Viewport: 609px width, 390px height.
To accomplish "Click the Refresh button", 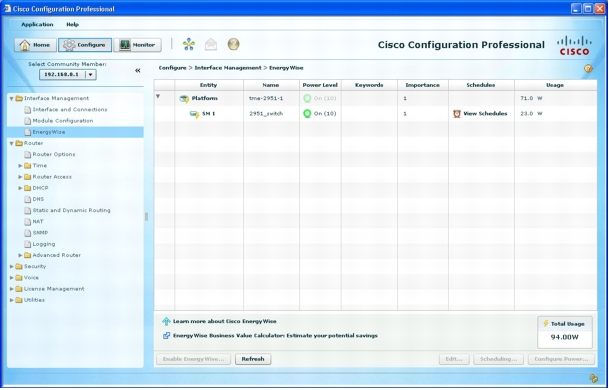I will 253,359.
